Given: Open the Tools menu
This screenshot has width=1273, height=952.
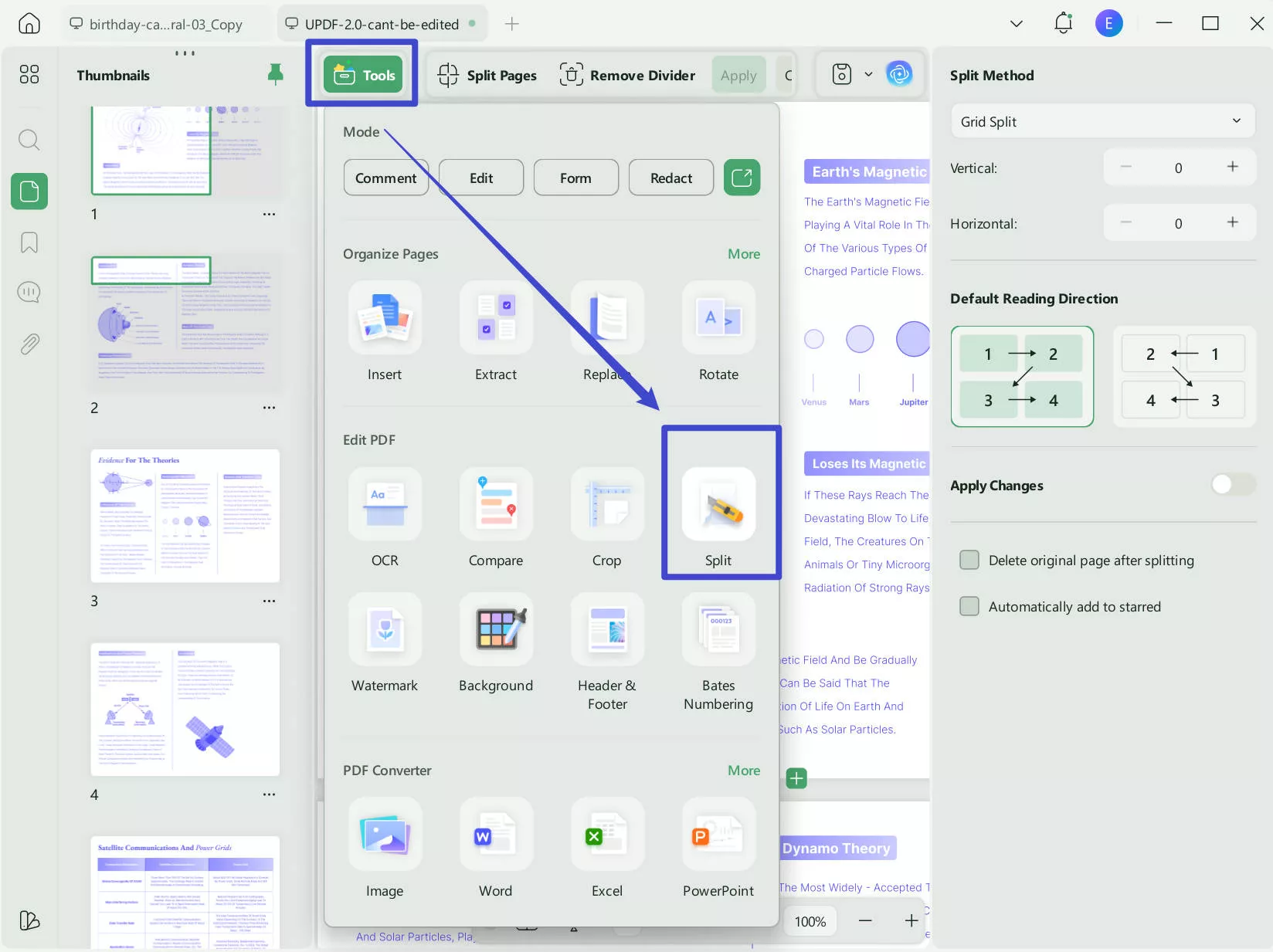Looking at the screenshot, I should tap(362, 74).
